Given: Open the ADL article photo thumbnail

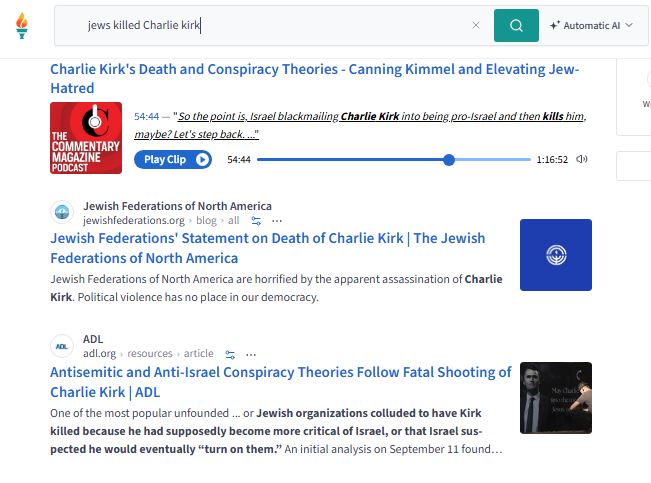Looking at the screenshot, I should (556, 398).
